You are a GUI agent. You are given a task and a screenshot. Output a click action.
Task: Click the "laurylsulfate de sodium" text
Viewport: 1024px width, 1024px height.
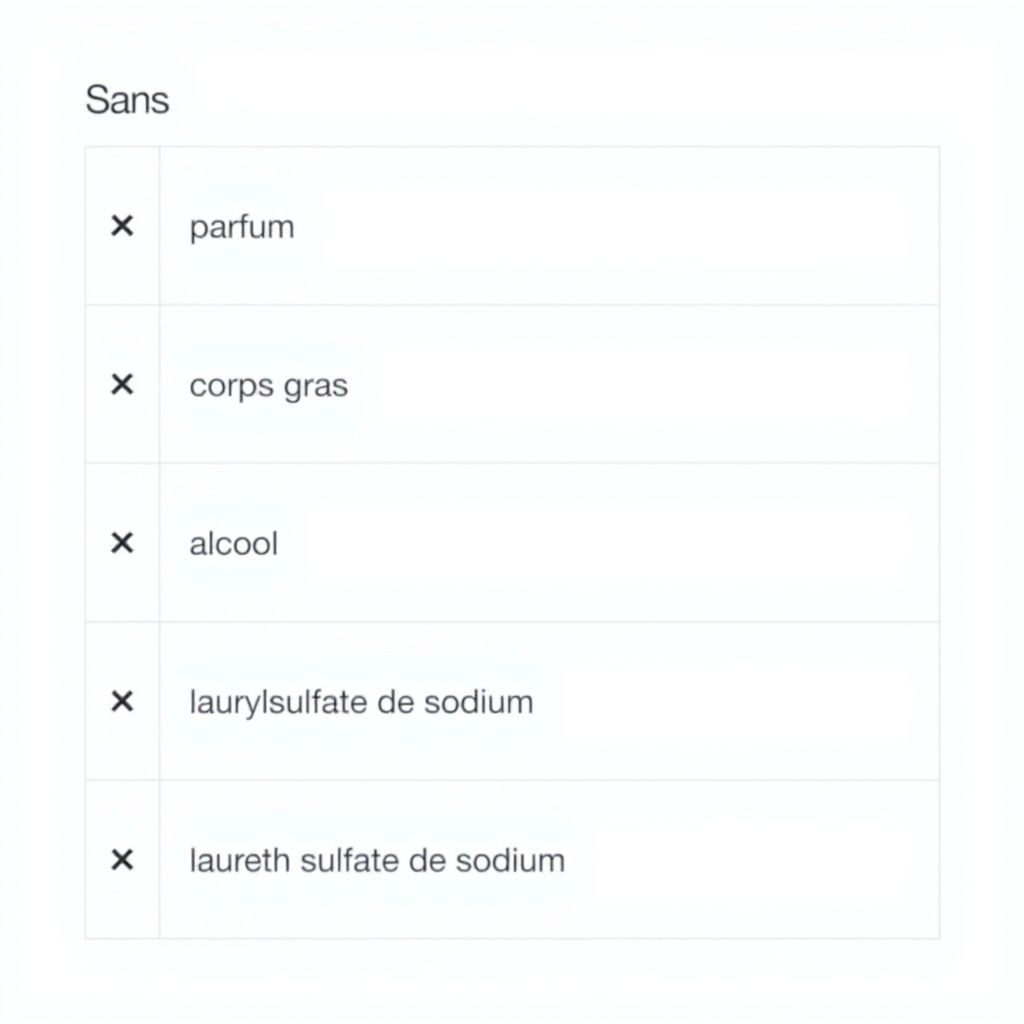(x=361, y=702)
